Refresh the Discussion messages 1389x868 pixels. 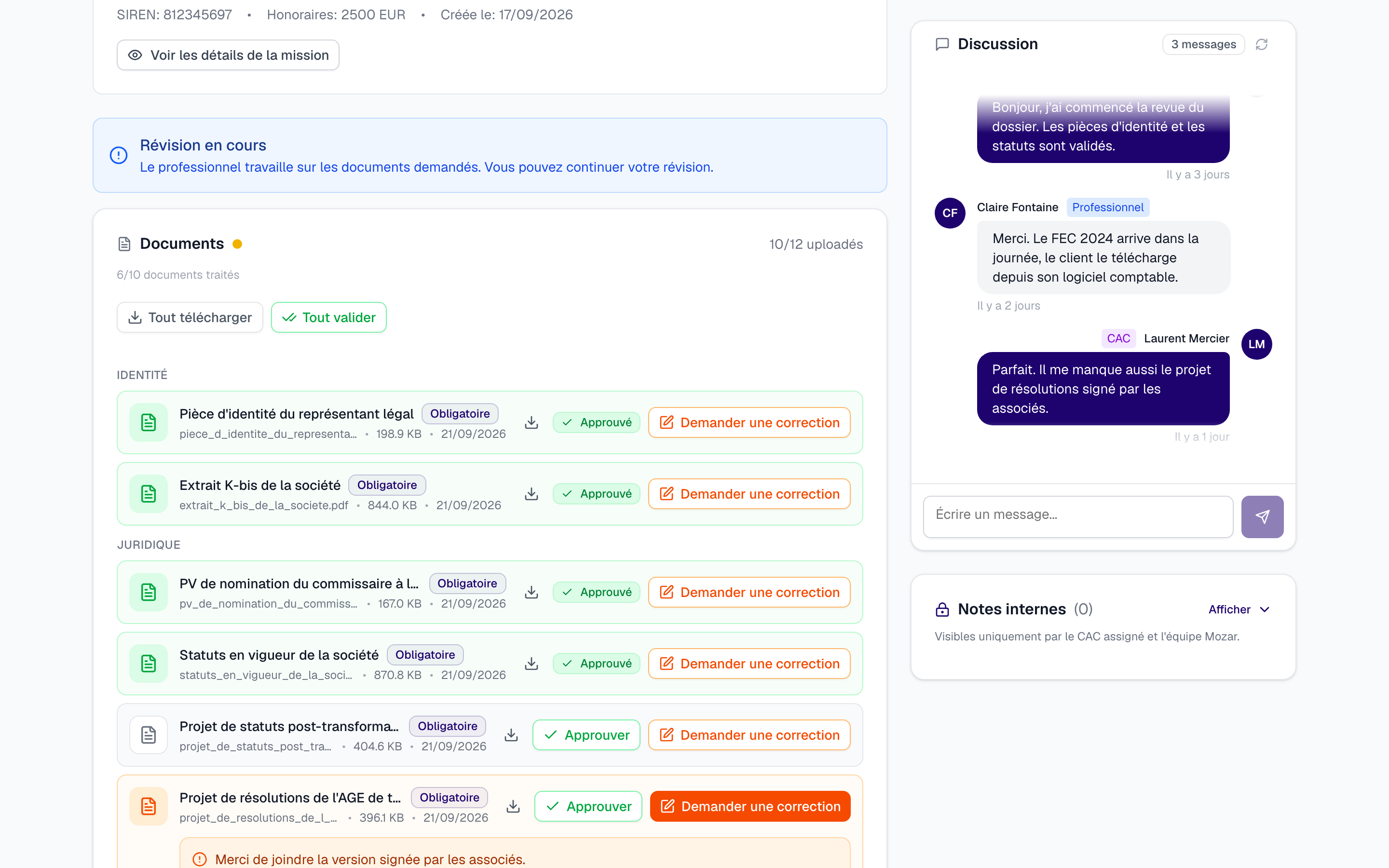tap(1261, 44)
